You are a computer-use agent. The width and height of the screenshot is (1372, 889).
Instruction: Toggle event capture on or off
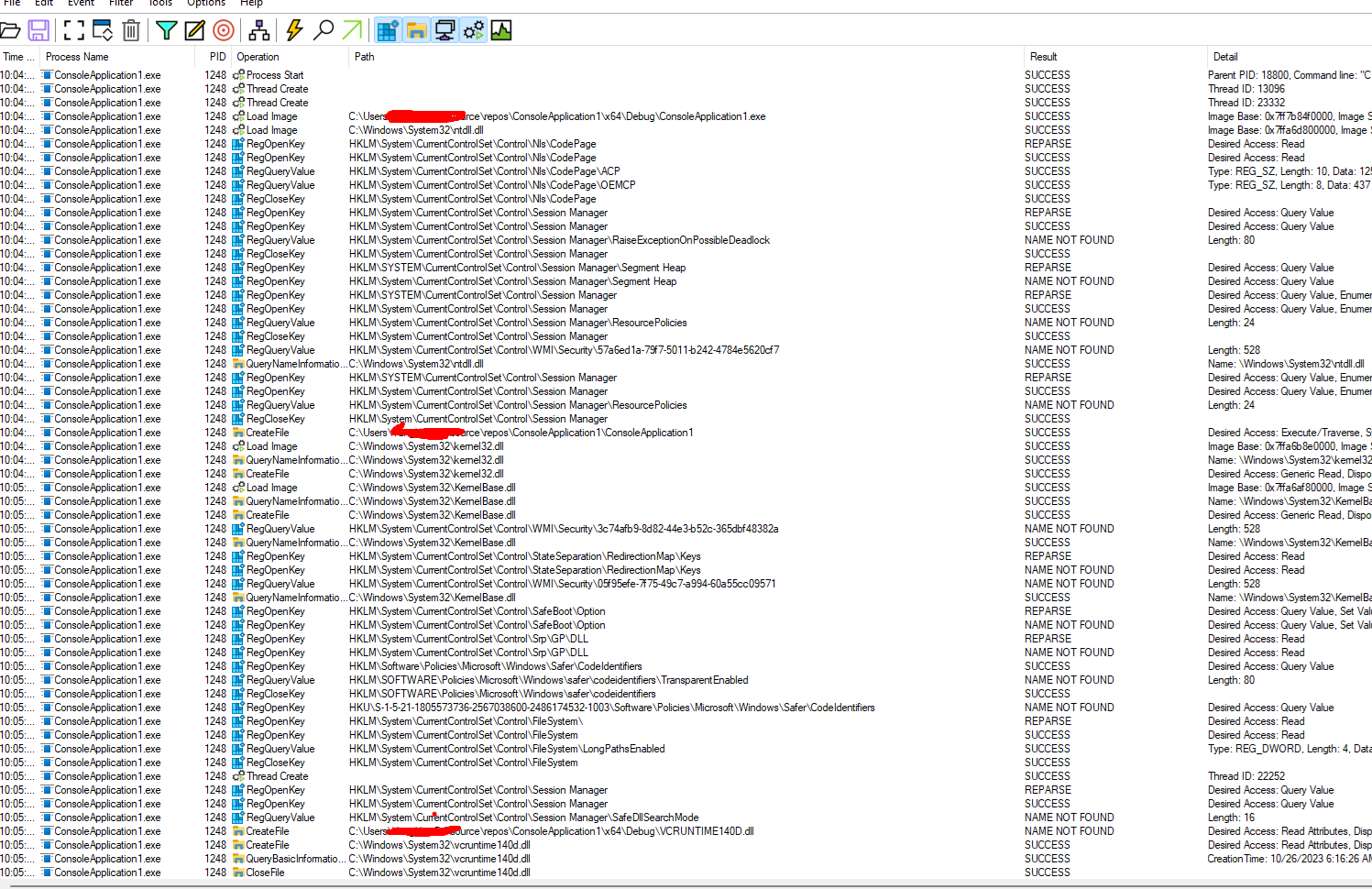coord(73,30)
